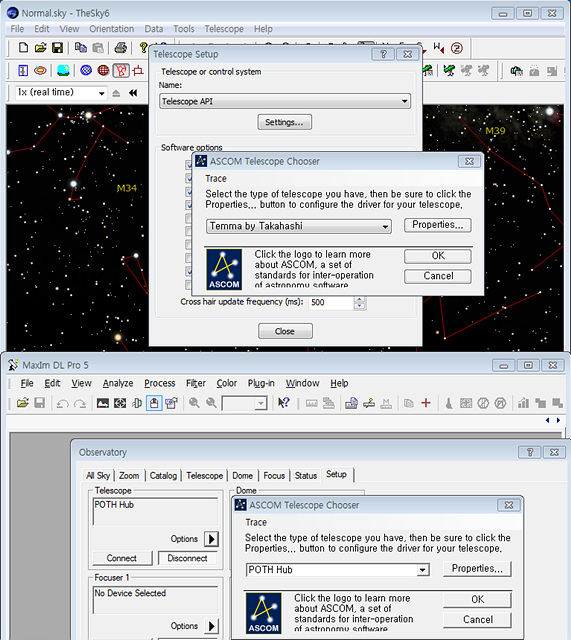Click Cancel in the MaxIm DL ASCOM chooser

point(478,620)
